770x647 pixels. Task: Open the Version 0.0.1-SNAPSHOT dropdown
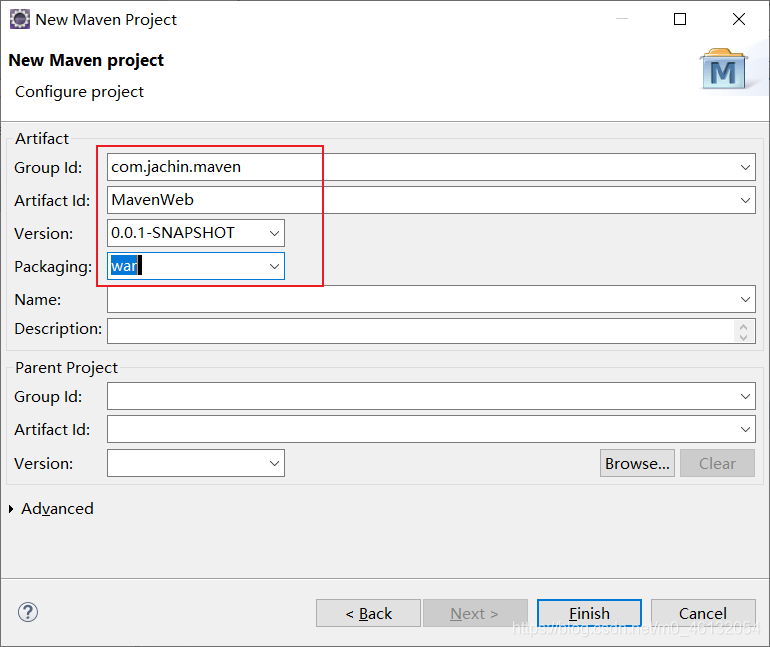(x=275, y=233)
